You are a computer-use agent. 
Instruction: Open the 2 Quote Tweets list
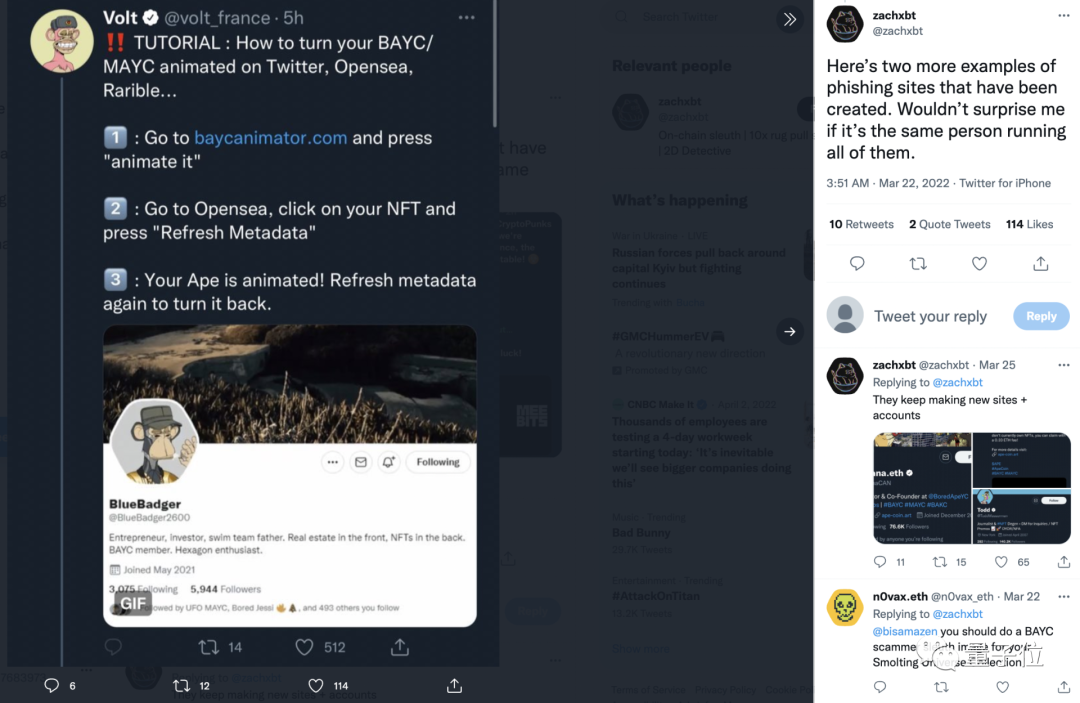[949, 224]
